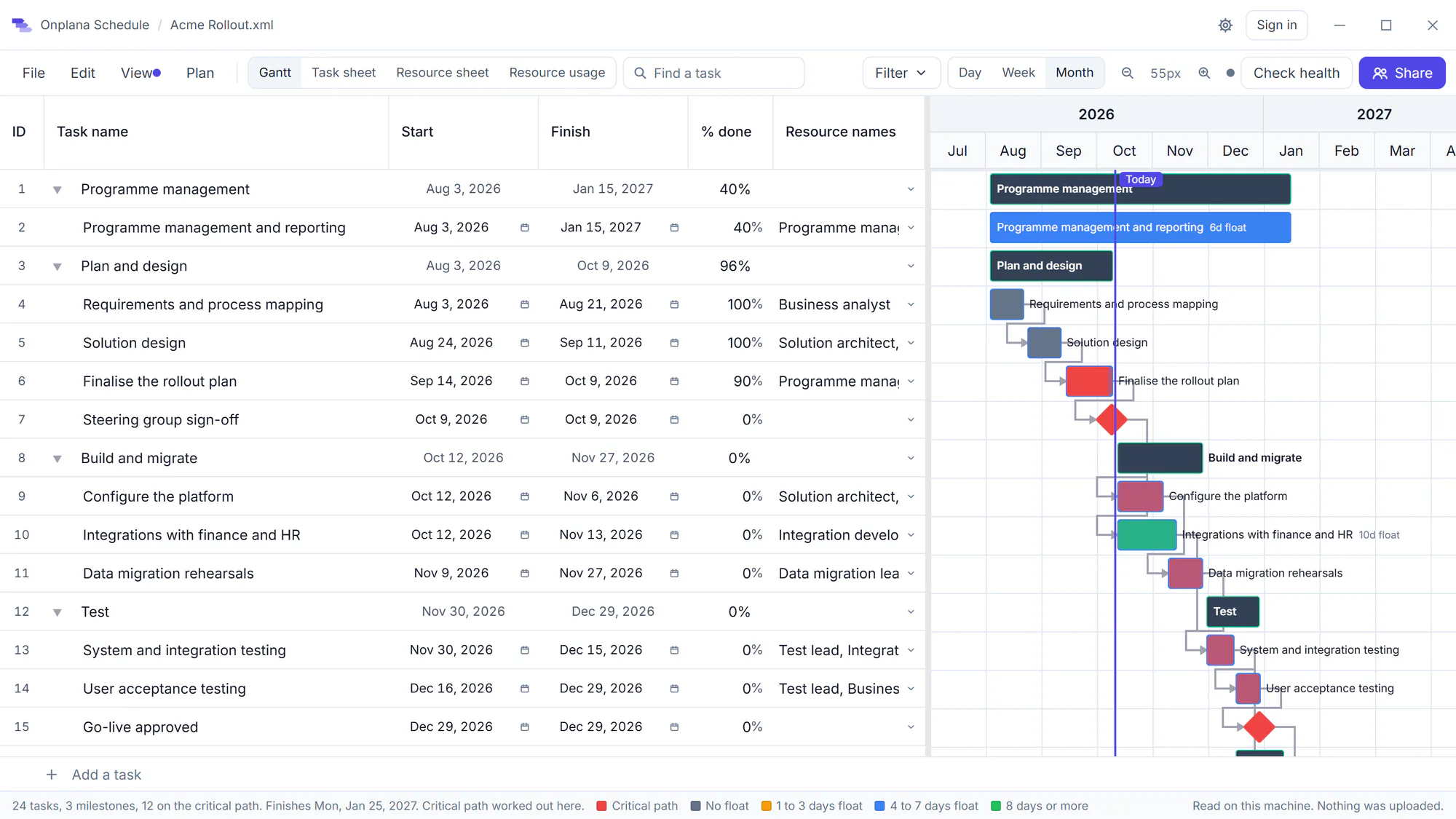Click the Finalise the rollout plan red bar
This screenshot has width=1456, height=819.
point(1089,381)
